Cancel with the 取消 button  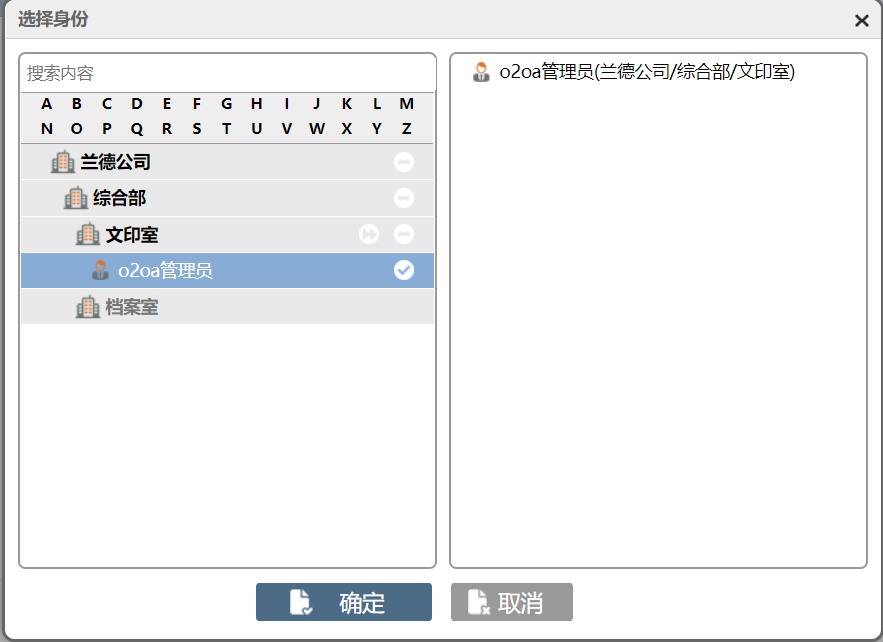point(512,603)
